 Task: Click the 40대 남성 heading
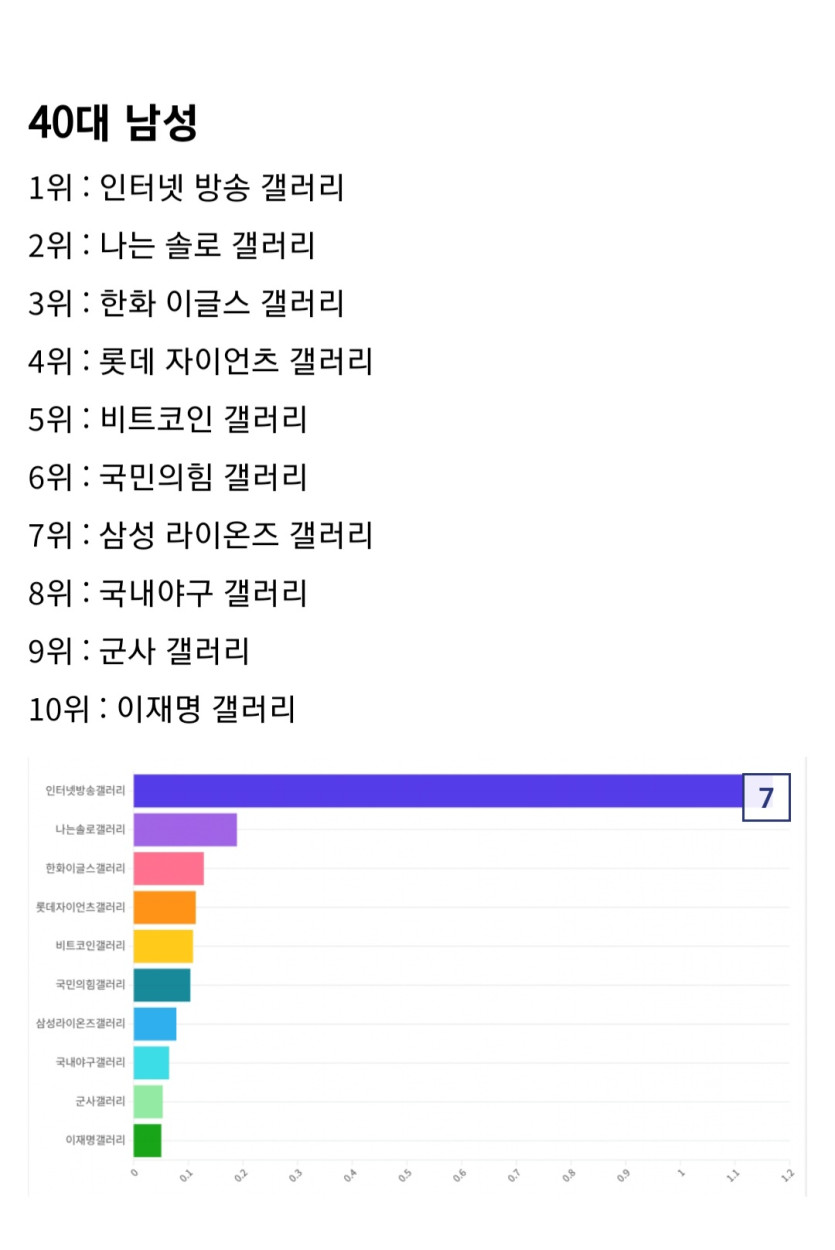(x=112, y=123)
